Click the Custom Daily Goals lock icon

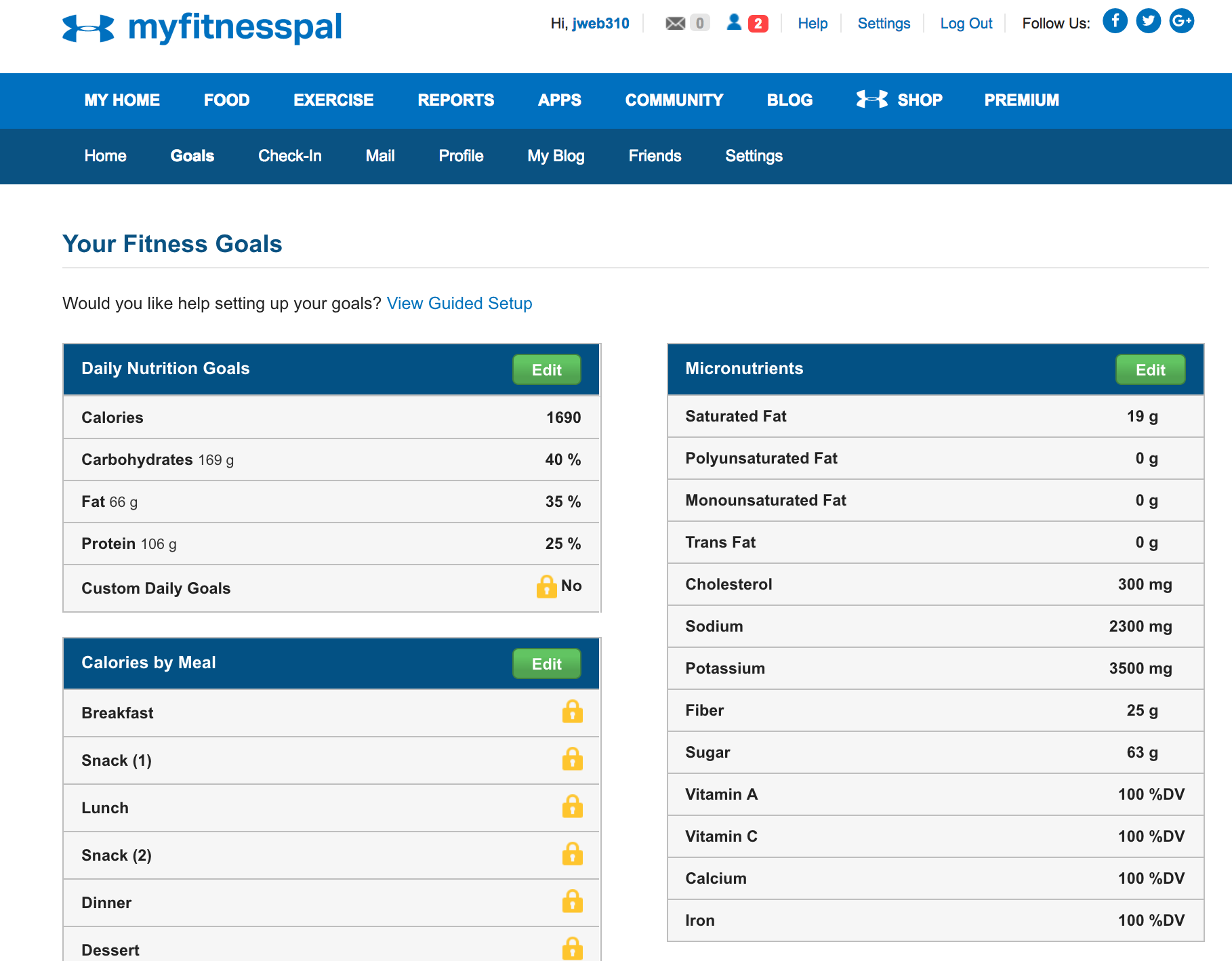546,586
